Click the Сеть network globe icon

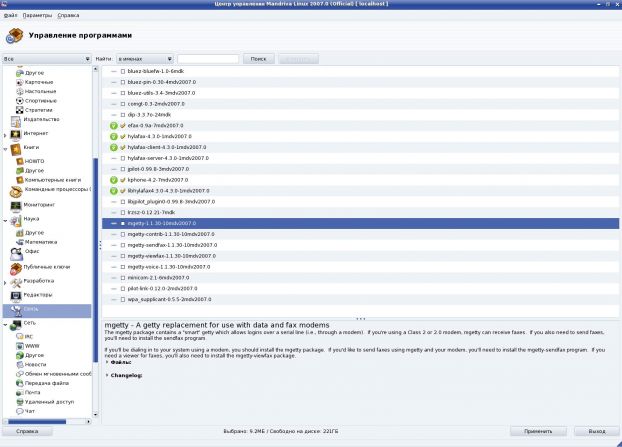(x=16, y=325)
